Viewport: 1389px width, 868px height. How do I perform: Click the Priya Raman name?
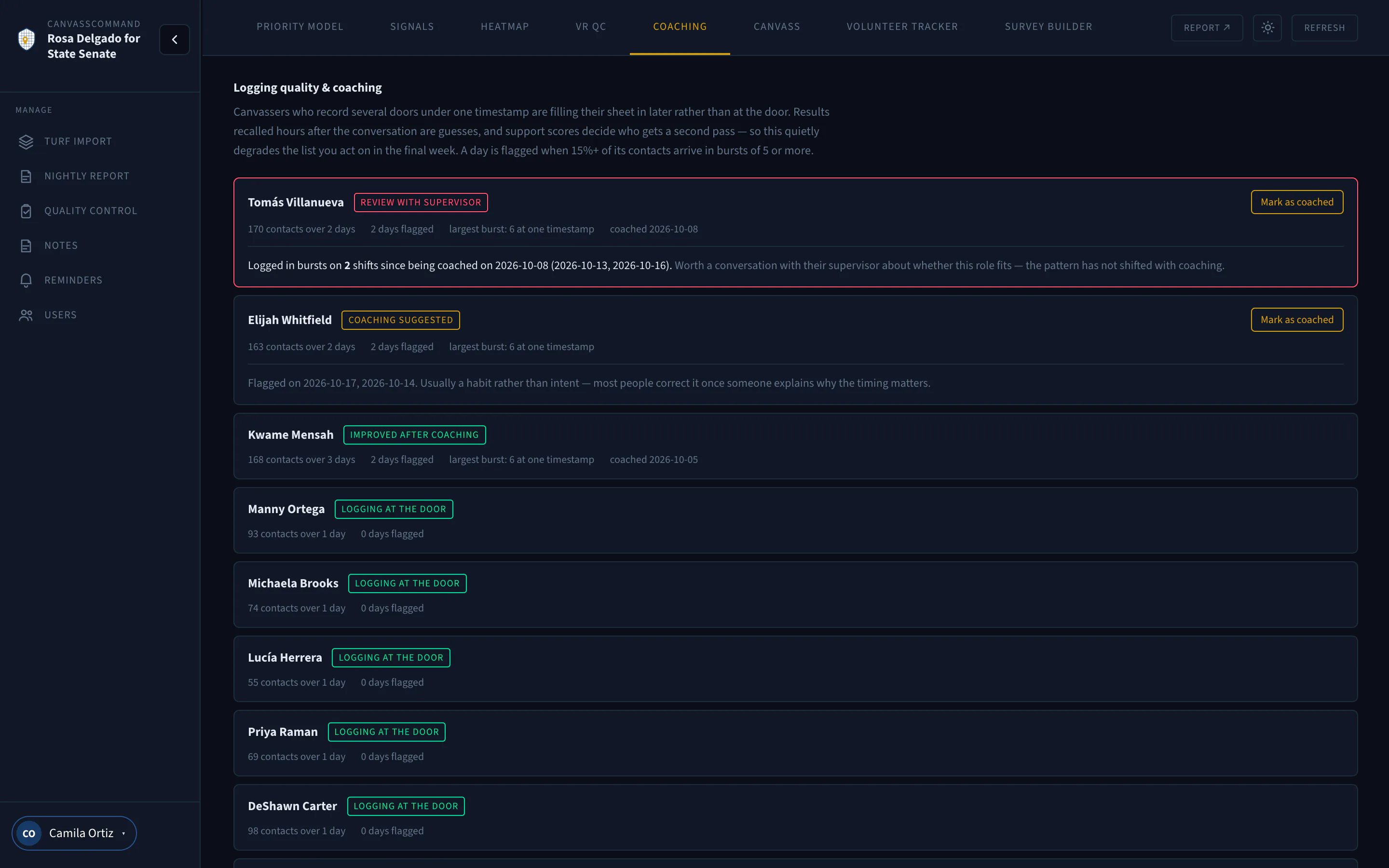click(283, 732)
